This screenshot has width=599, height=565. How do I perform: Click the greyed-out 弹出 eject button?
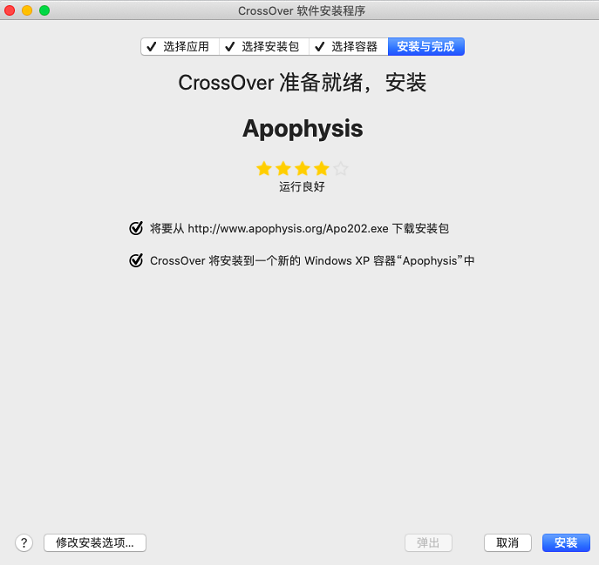(x=428, y=542)
